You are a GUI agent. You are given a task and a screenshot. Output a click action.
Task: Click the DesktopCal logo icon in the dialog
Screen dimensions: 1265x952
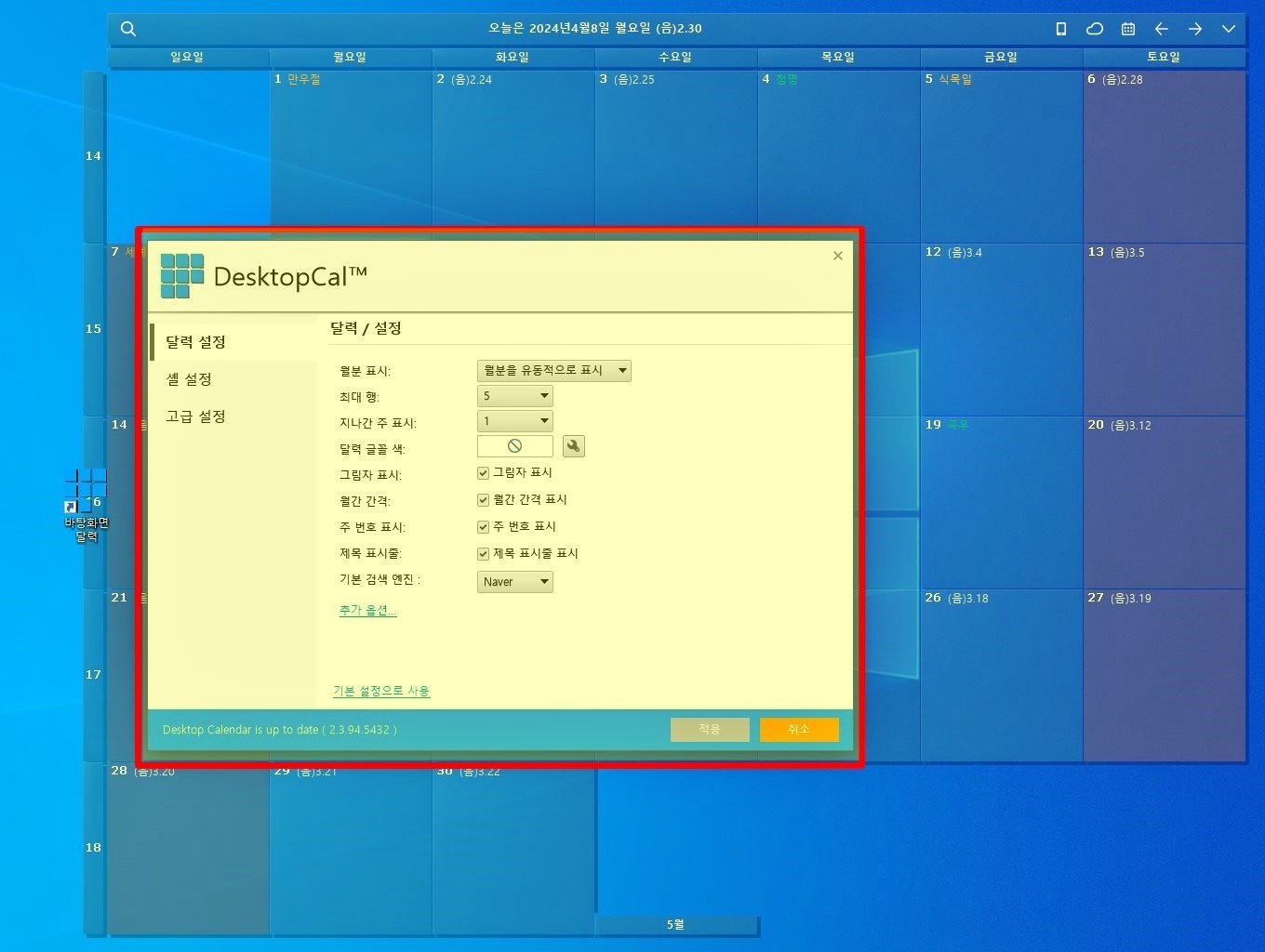point(182,276)
